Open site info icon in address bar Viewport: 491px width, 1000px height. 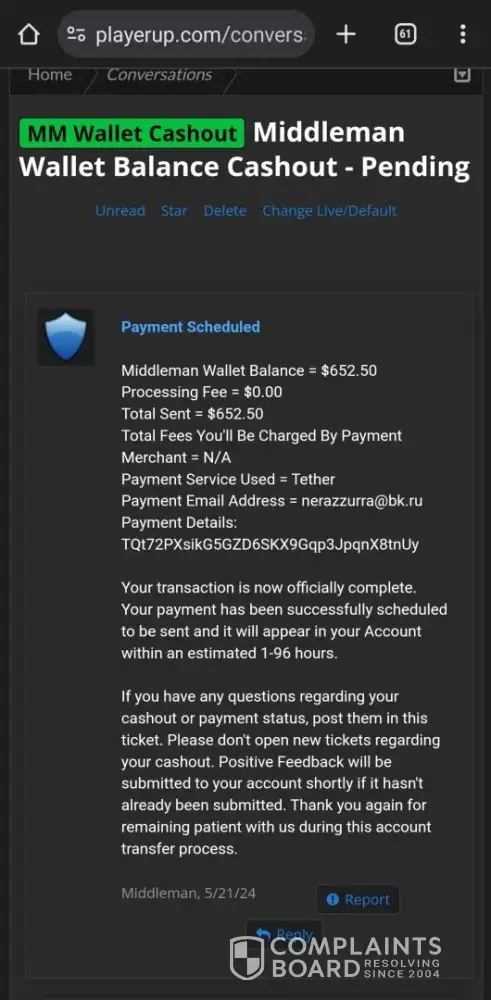[x=77, y=34]
